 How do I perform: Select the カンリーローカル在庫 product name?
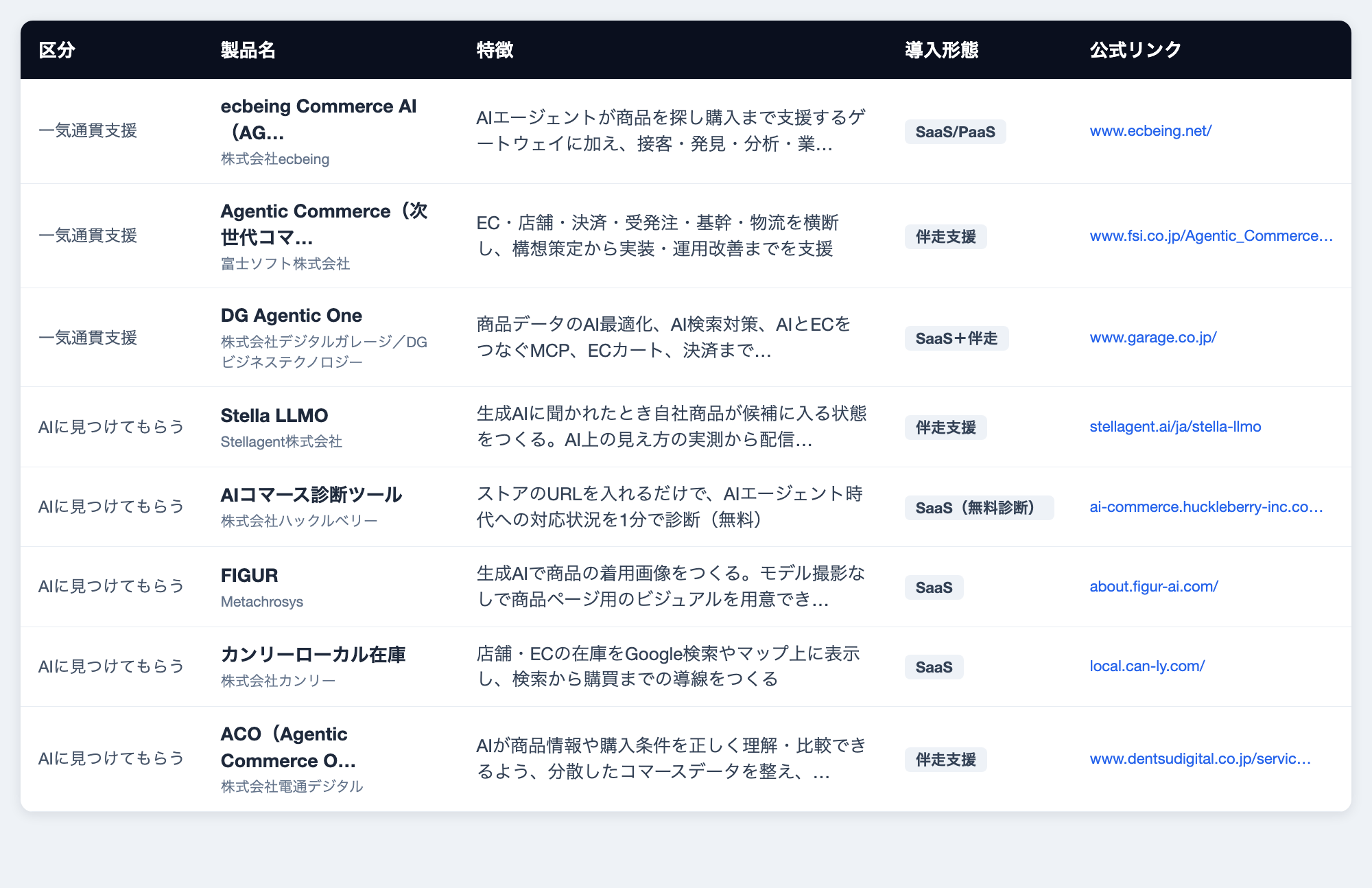[313, 655]
